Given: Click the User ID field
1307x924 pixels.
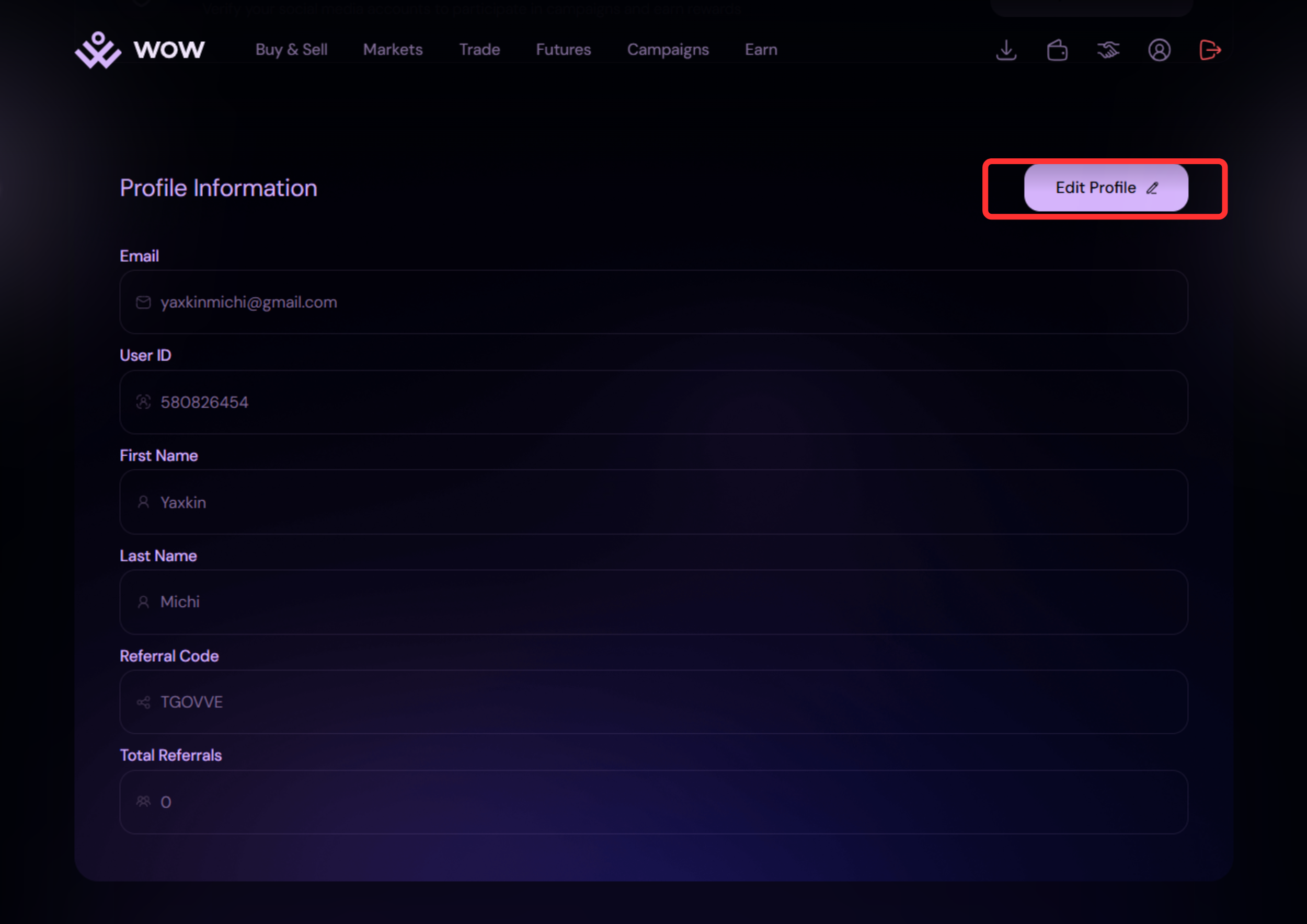Looking at the screenshot, I should click(x=653, y=402).
